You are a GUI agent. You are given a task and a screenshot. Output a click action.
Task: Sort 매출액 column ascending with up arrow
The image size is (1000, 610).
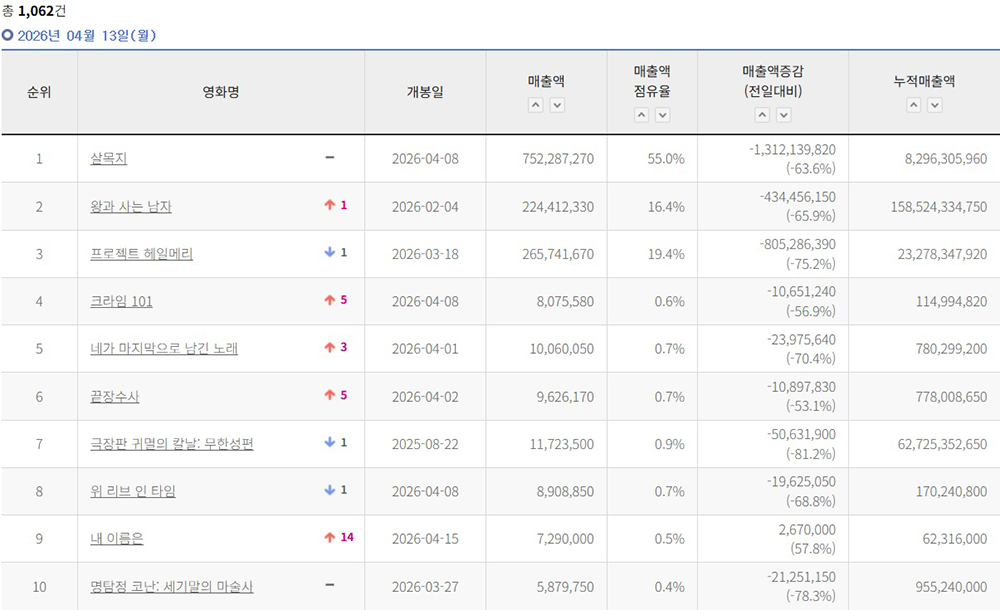tap(536, 106)
